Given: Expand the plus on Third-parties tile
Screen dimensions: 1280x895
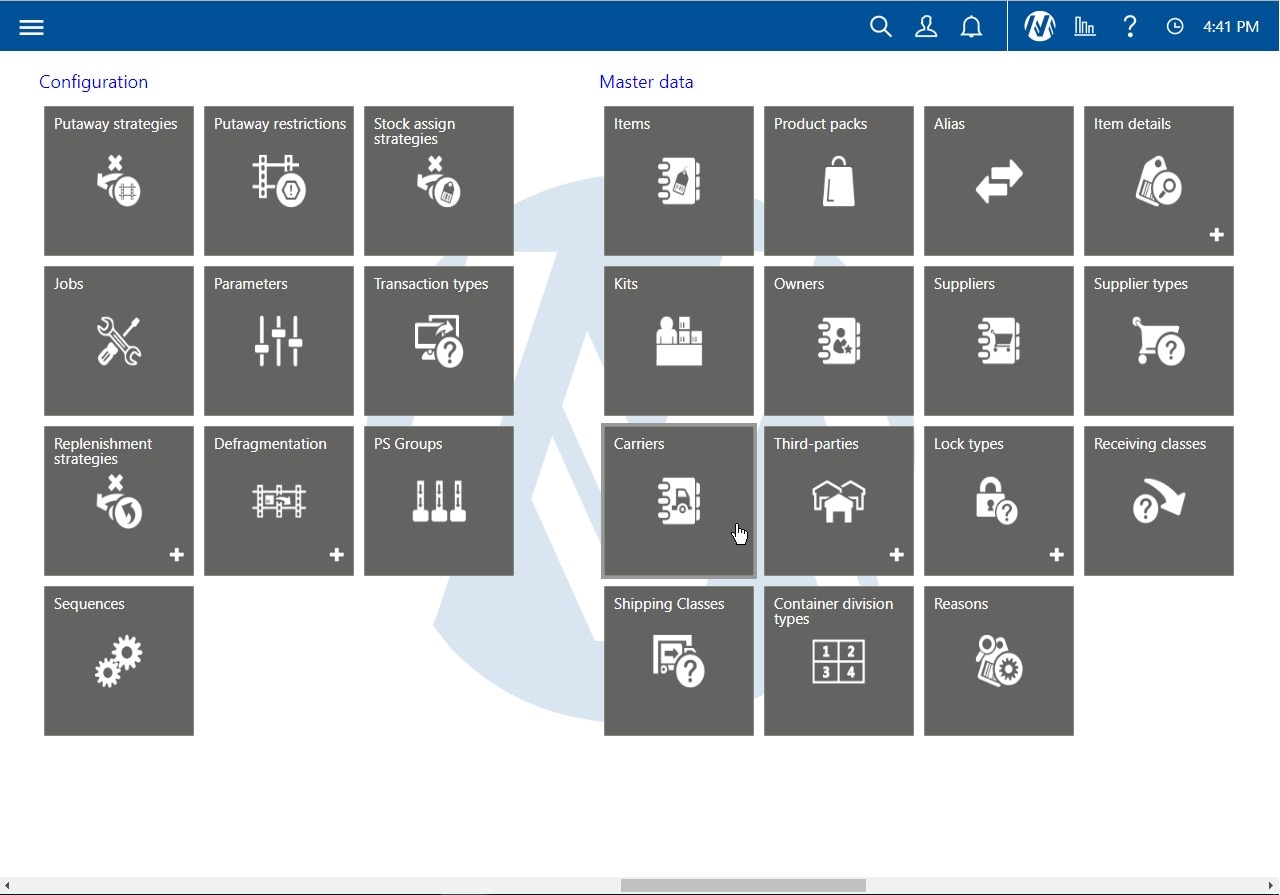Looking at the screenshot, I should (896, 555).
